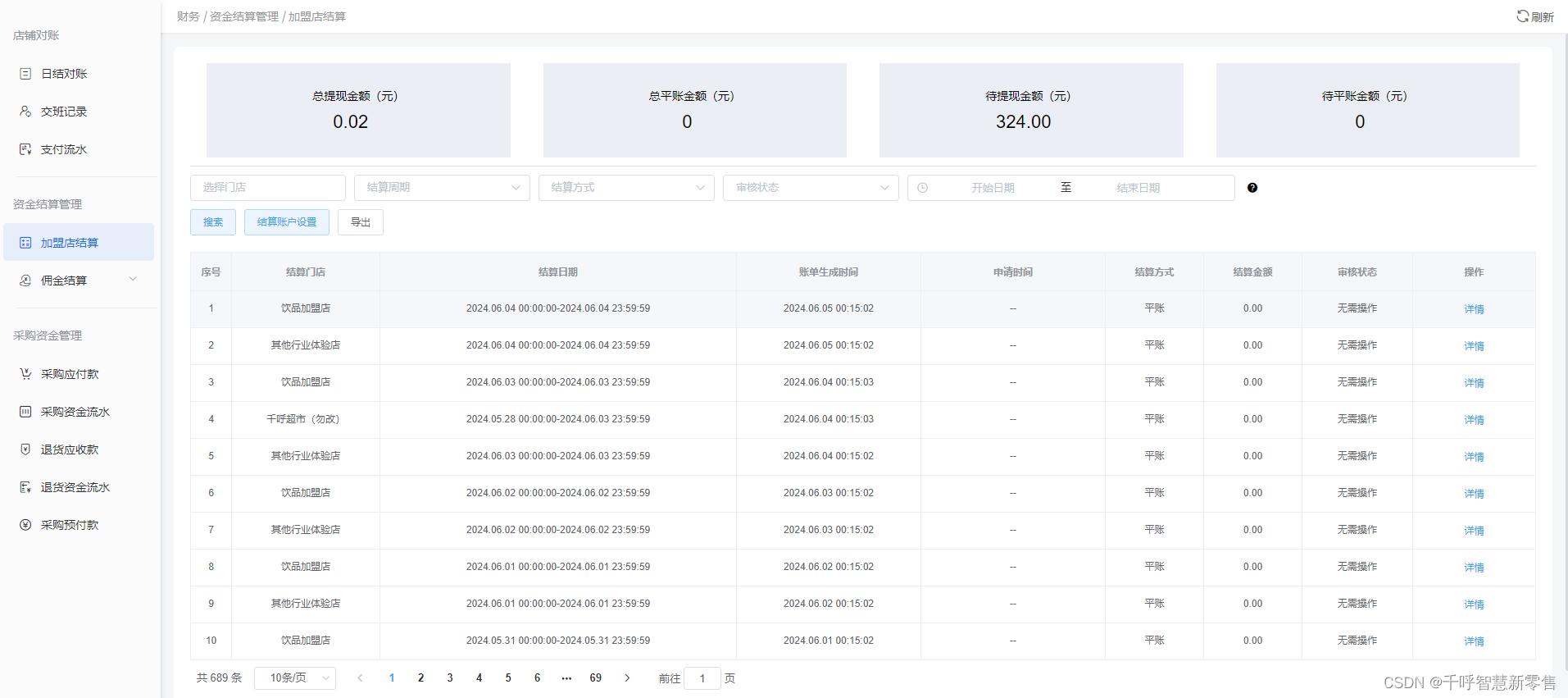Image resolution: width=1568 pixels, height=698 pixels.
Task: Click the 结算门店 column header
Action: tap(306, 272)
